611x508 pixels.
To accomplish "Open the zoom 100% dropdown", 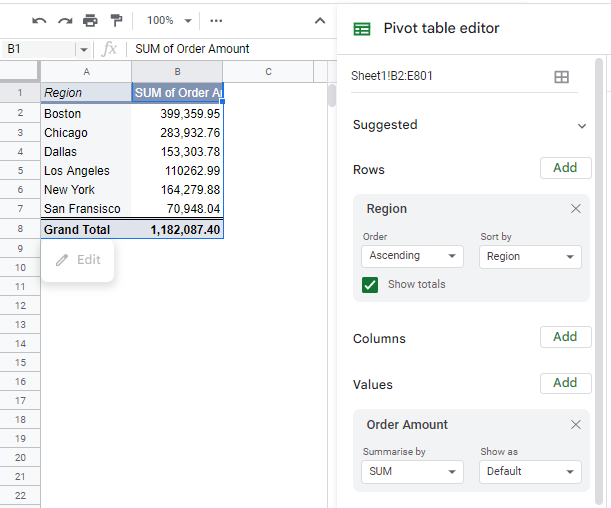I will tap(168, 20).
